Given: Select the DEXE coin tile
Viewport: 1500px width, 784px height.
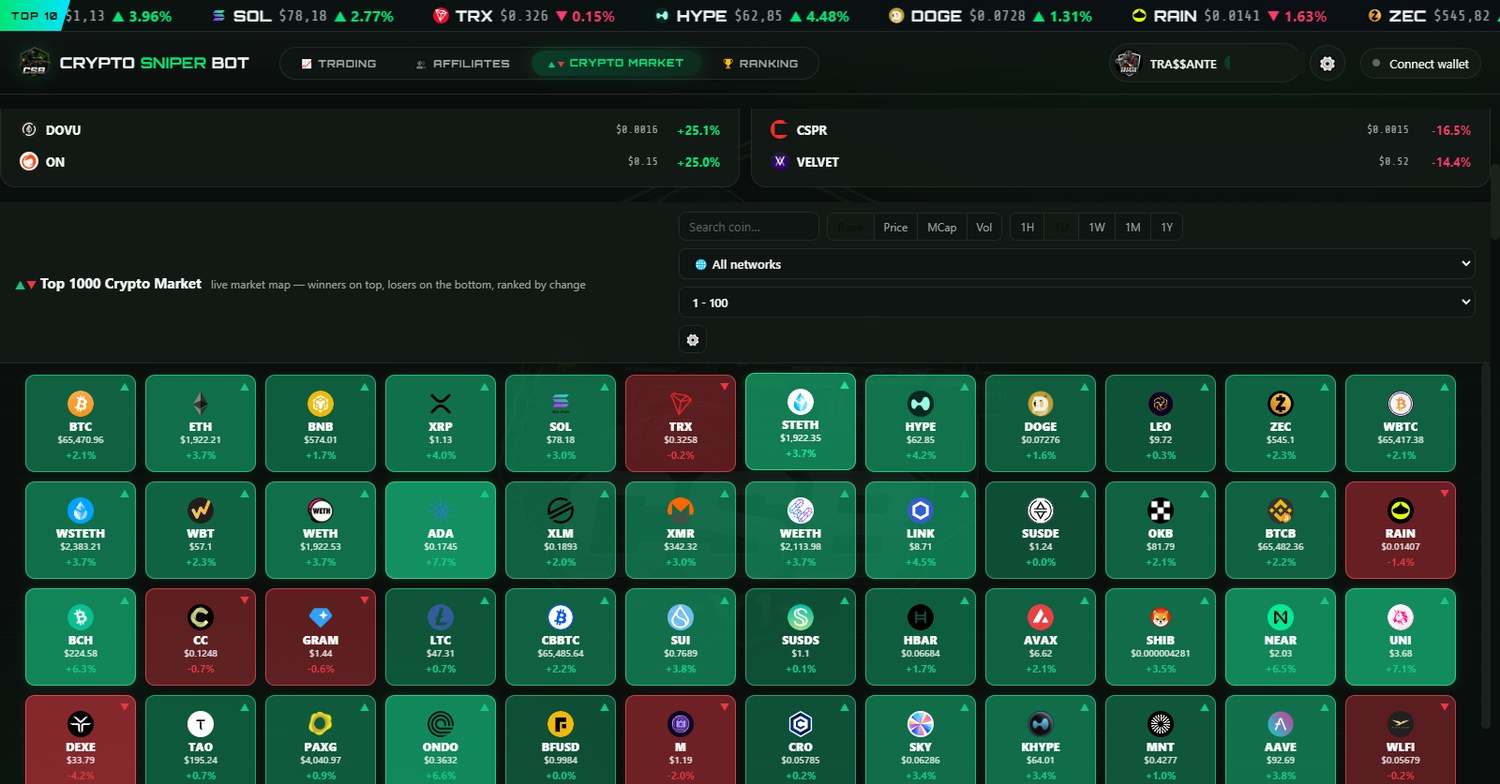Looking at the screenshot, I should pyautogui.click(x=80, y=740).
